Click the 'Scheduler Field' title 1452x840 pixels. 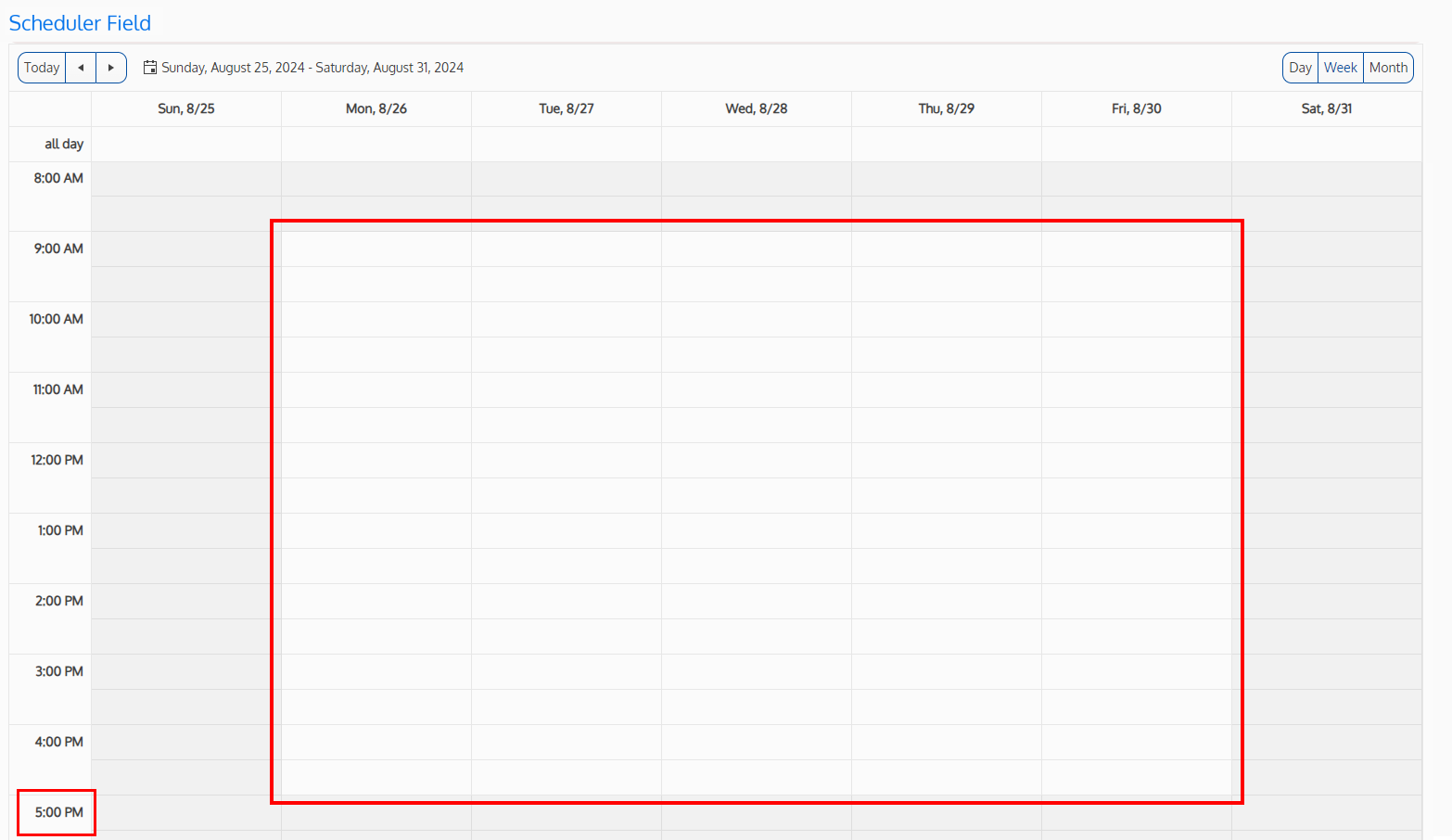[80, 23]
